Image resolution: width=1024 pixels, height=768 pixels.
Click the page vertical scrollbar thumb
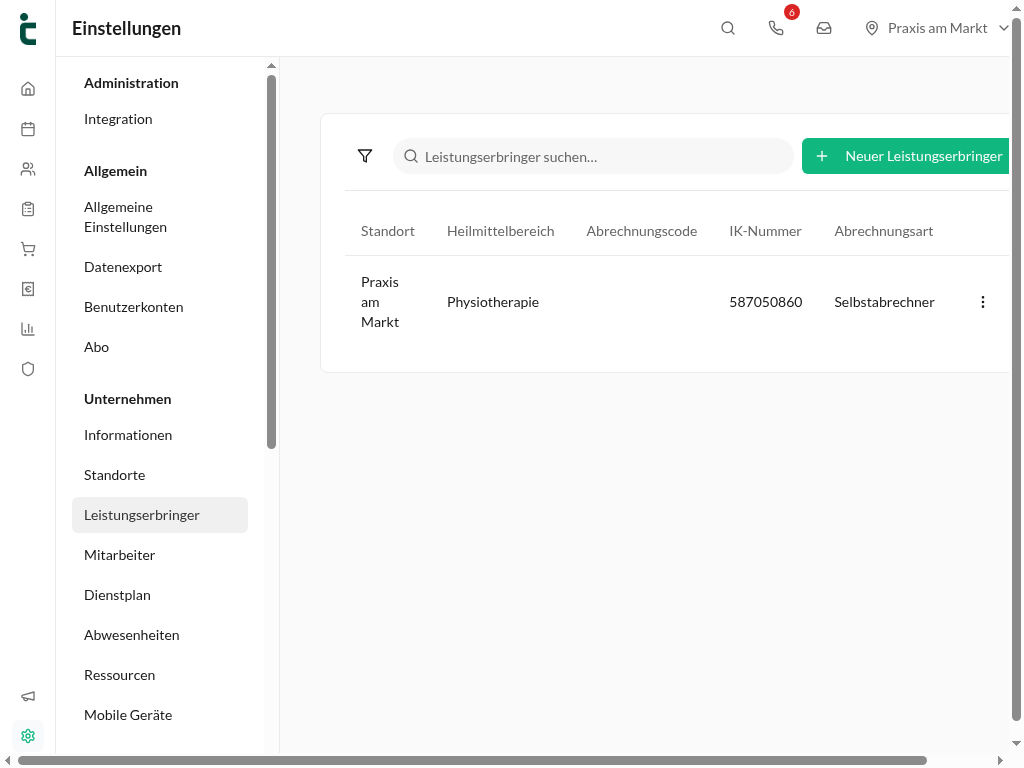tap(1016, 370)
